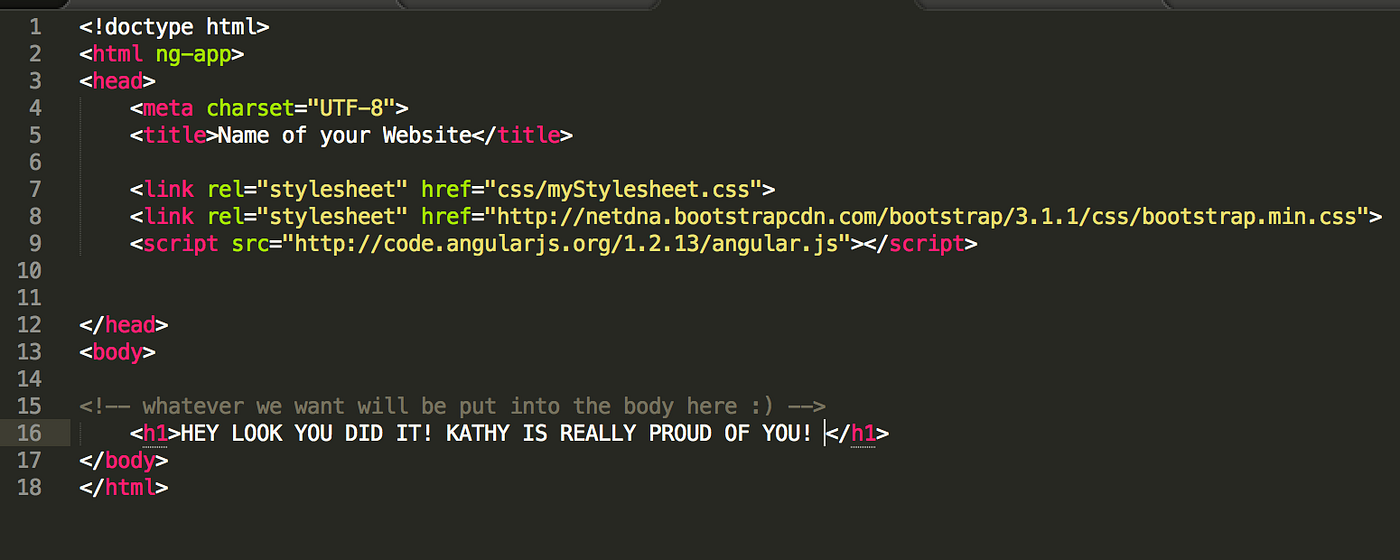Image resolution: width=1400 pixels, height=560 pixels.
Task: Click the "link" tag name on line 8
Action: (168, 216)
